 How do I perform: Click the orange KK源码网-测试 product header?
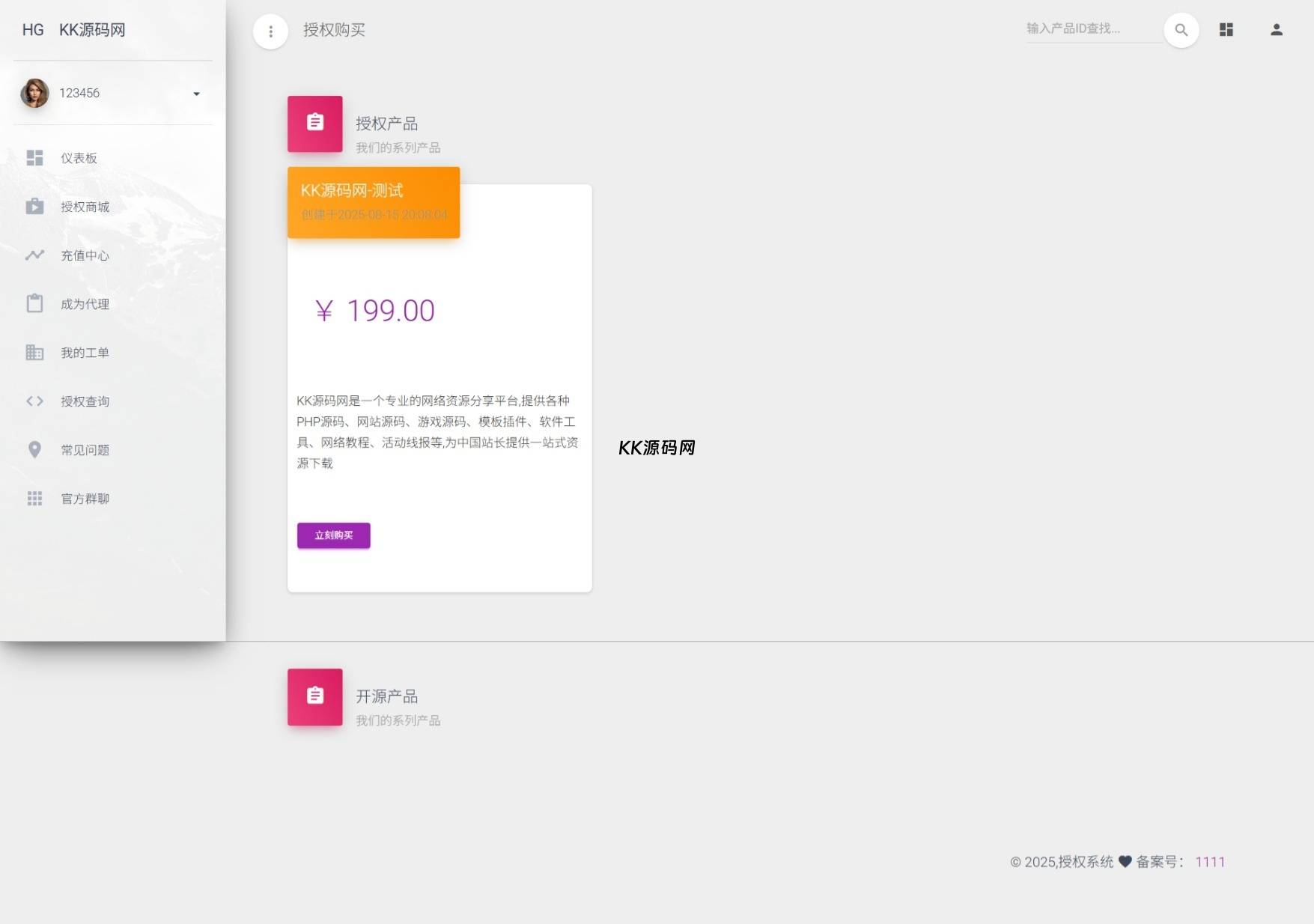coord(374,202)
